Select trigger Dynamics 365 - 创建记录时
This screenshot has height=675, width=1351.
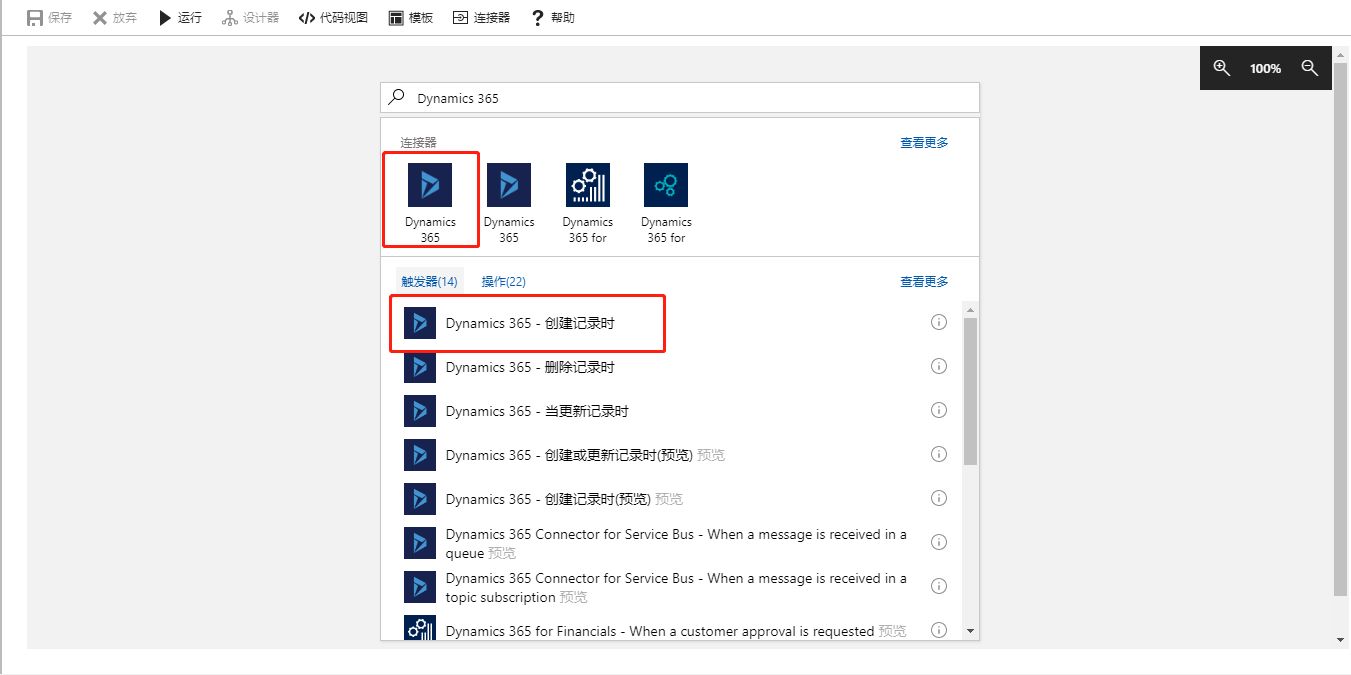670,323
